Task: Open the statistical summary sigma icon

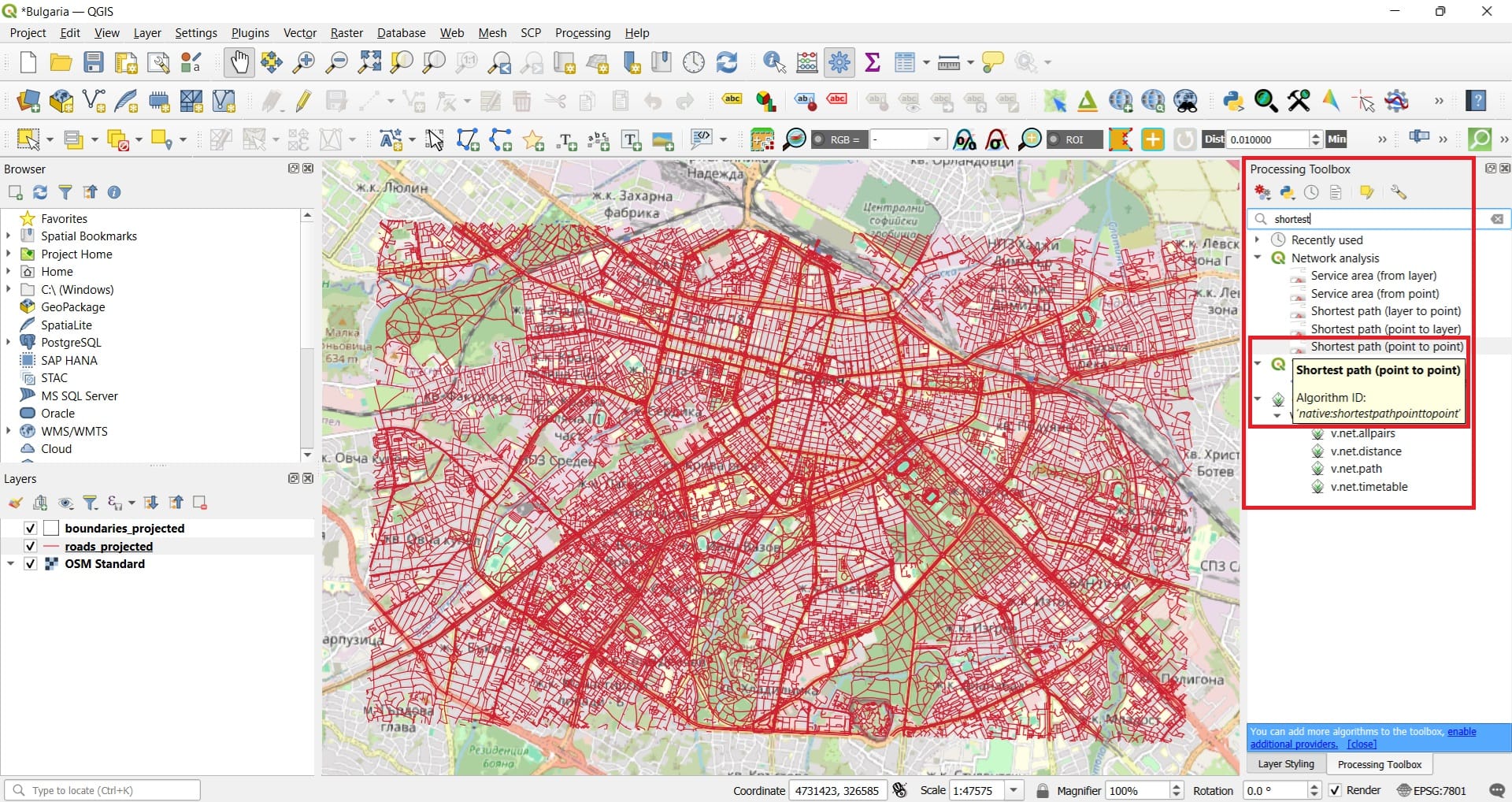Action: click(872, 62)
